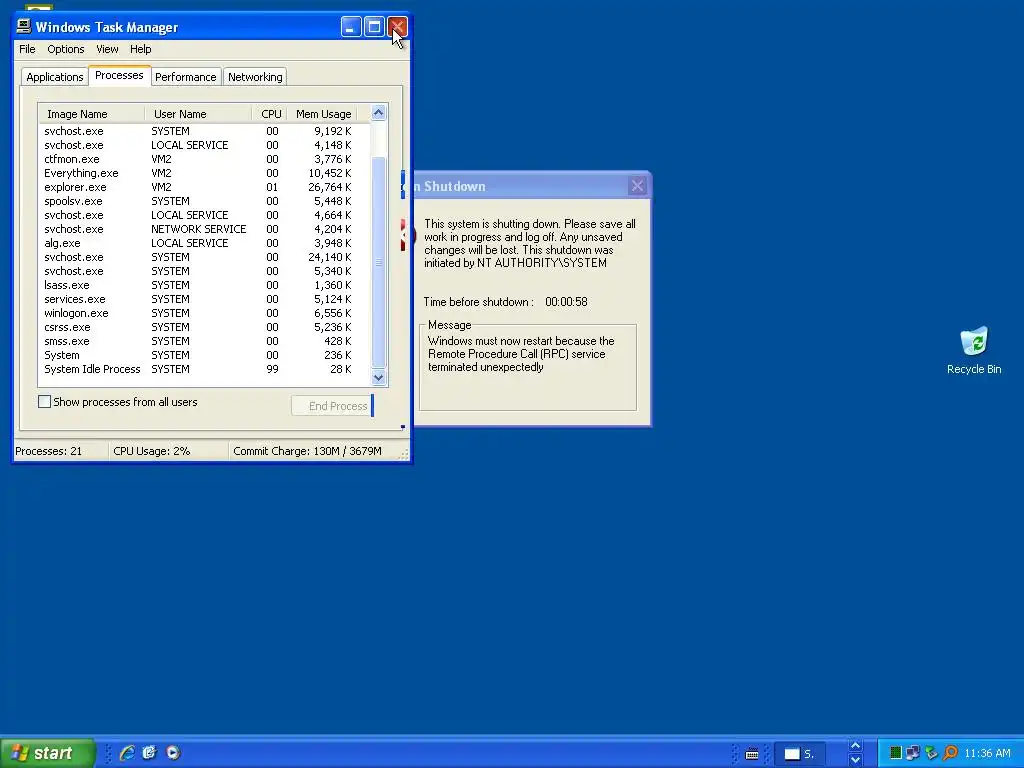Select the System Idle Process row
1024x768 pixels.
tap(204, 369)
